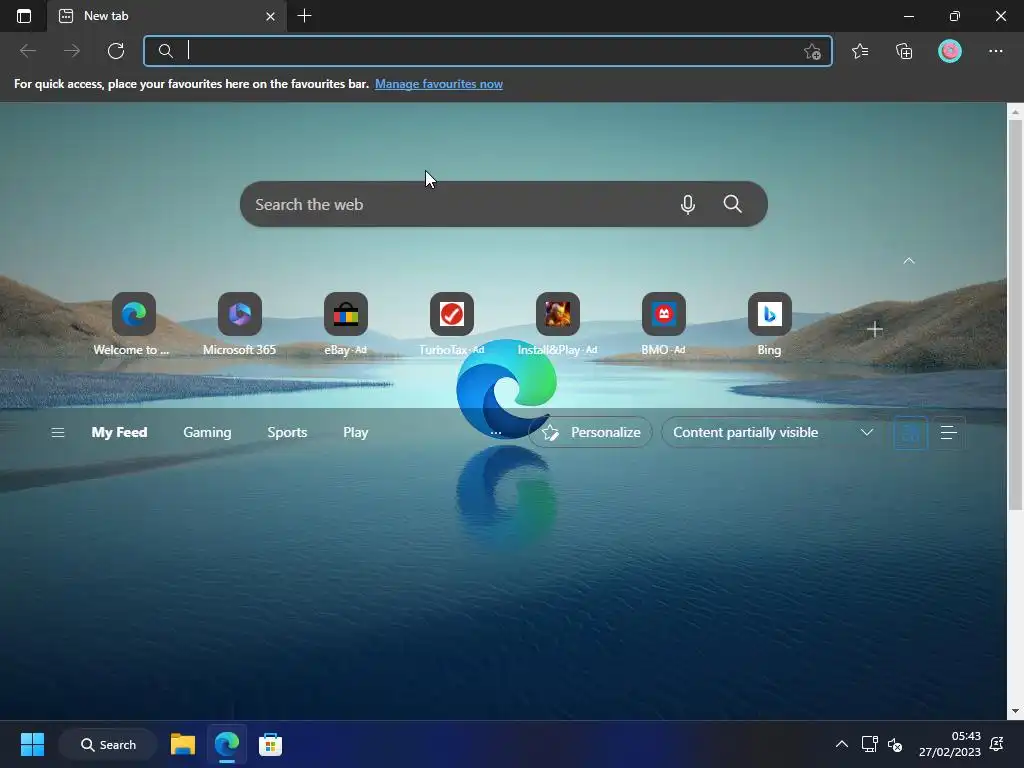Open Install&Play ad quick link

pos(558,324)
